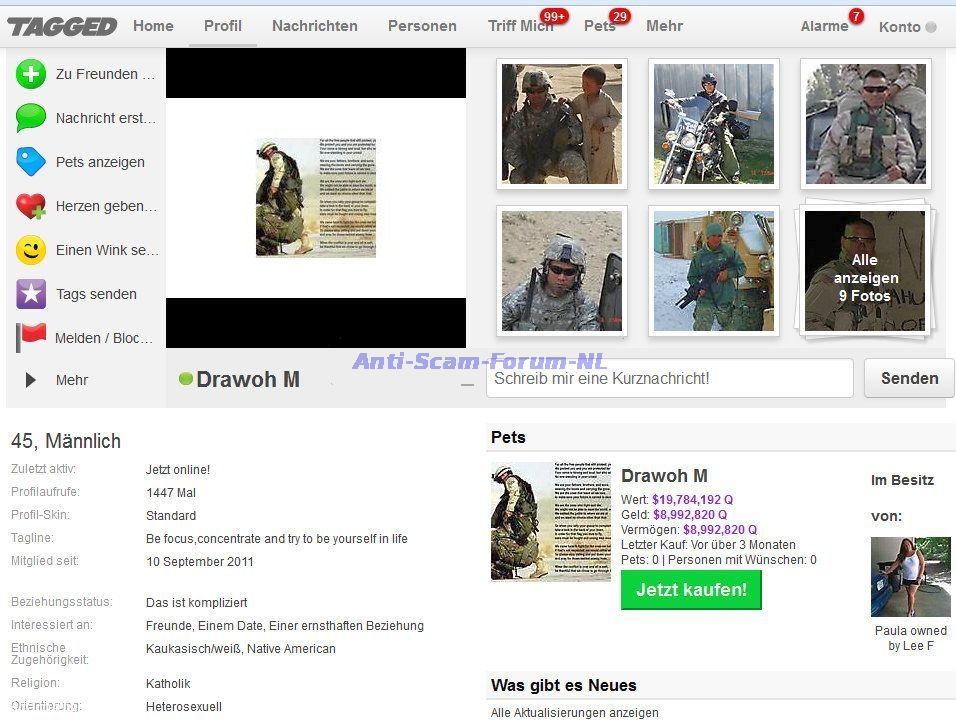
Task: Click the Senden button
Action: pyautogui.click(x=909, y=378)
